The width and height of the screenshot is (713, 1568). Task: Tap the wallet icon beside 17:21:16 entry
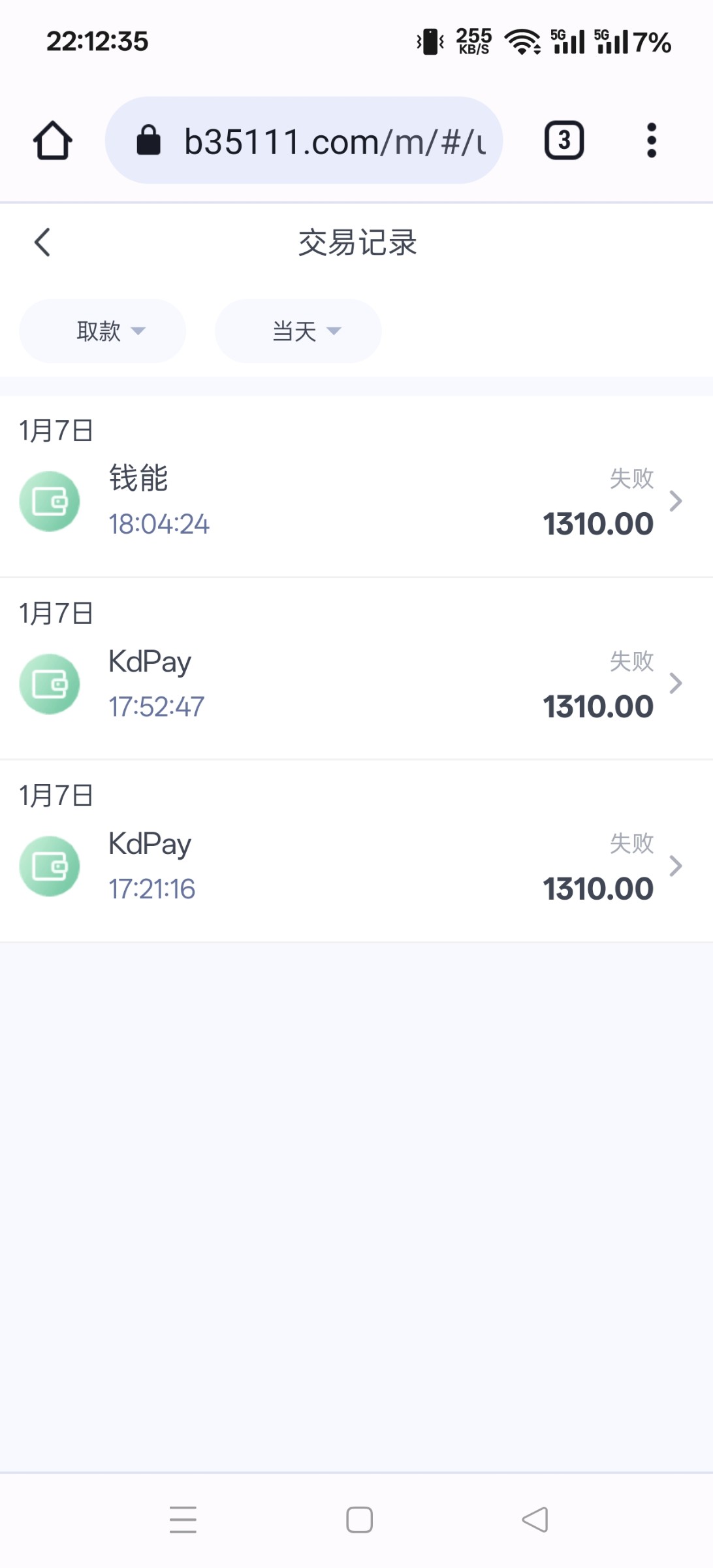50,866
